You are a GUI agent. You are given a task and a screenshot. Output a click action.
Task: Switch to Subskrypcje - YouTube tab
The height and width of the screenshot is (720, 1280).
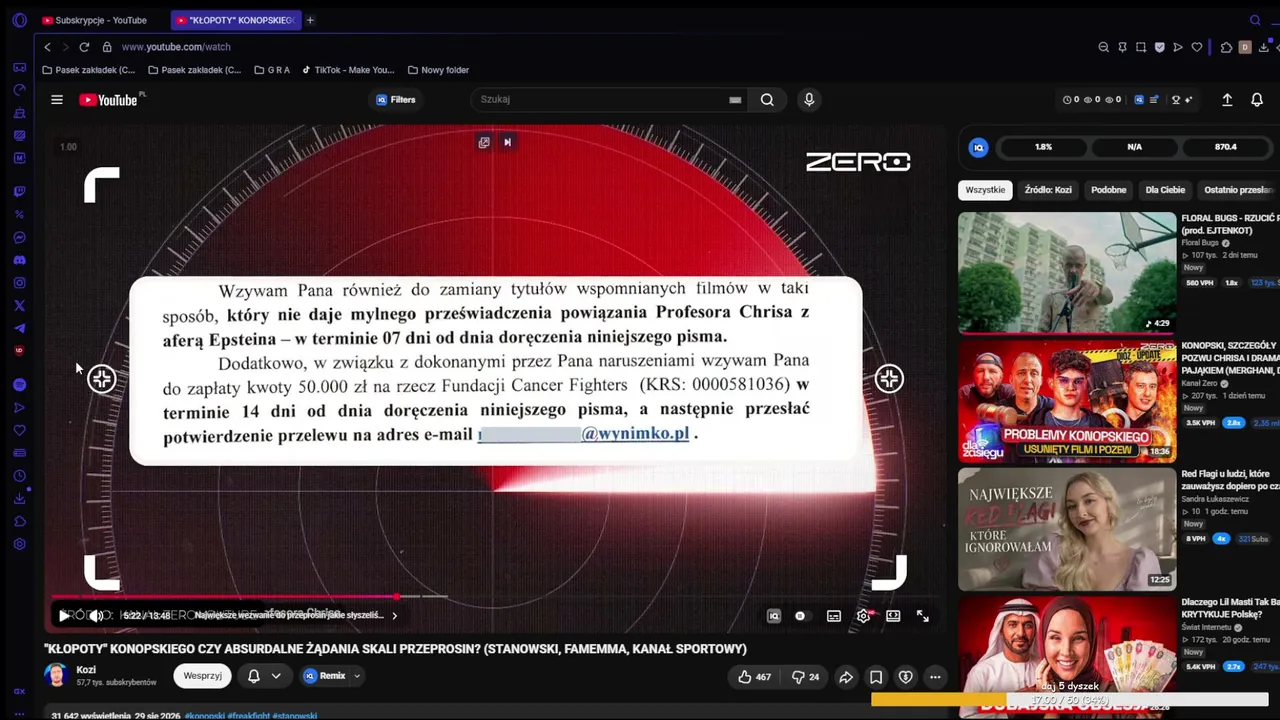(94, 20)
